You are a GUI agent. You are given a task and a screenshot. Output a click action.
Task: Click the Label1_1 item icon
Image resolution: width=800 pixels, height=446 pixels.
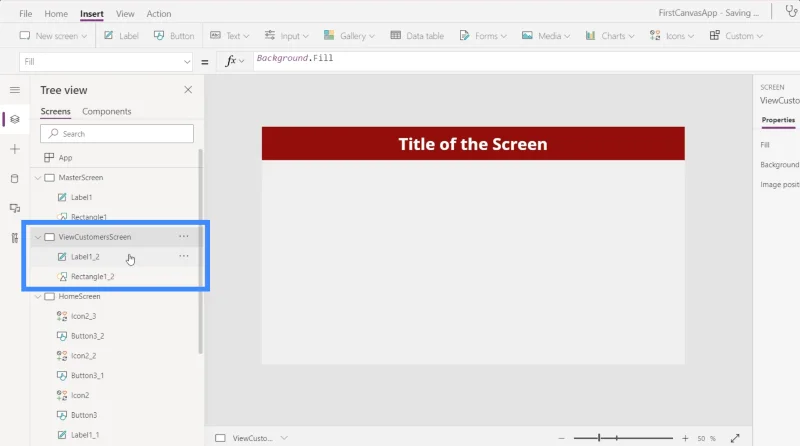click(62, 435)
